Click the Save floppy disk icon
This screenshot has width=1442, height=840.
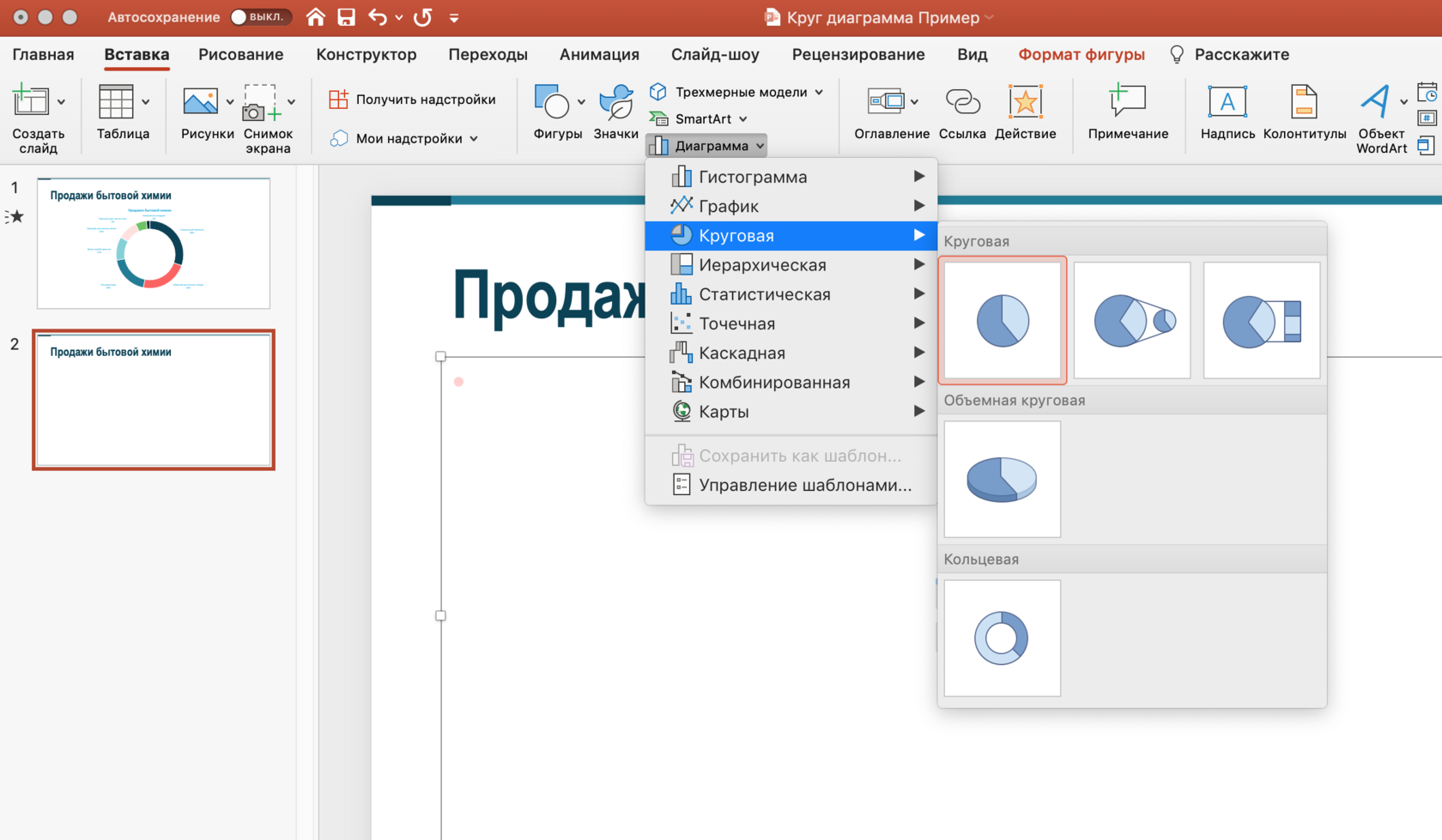click(346, 17)
